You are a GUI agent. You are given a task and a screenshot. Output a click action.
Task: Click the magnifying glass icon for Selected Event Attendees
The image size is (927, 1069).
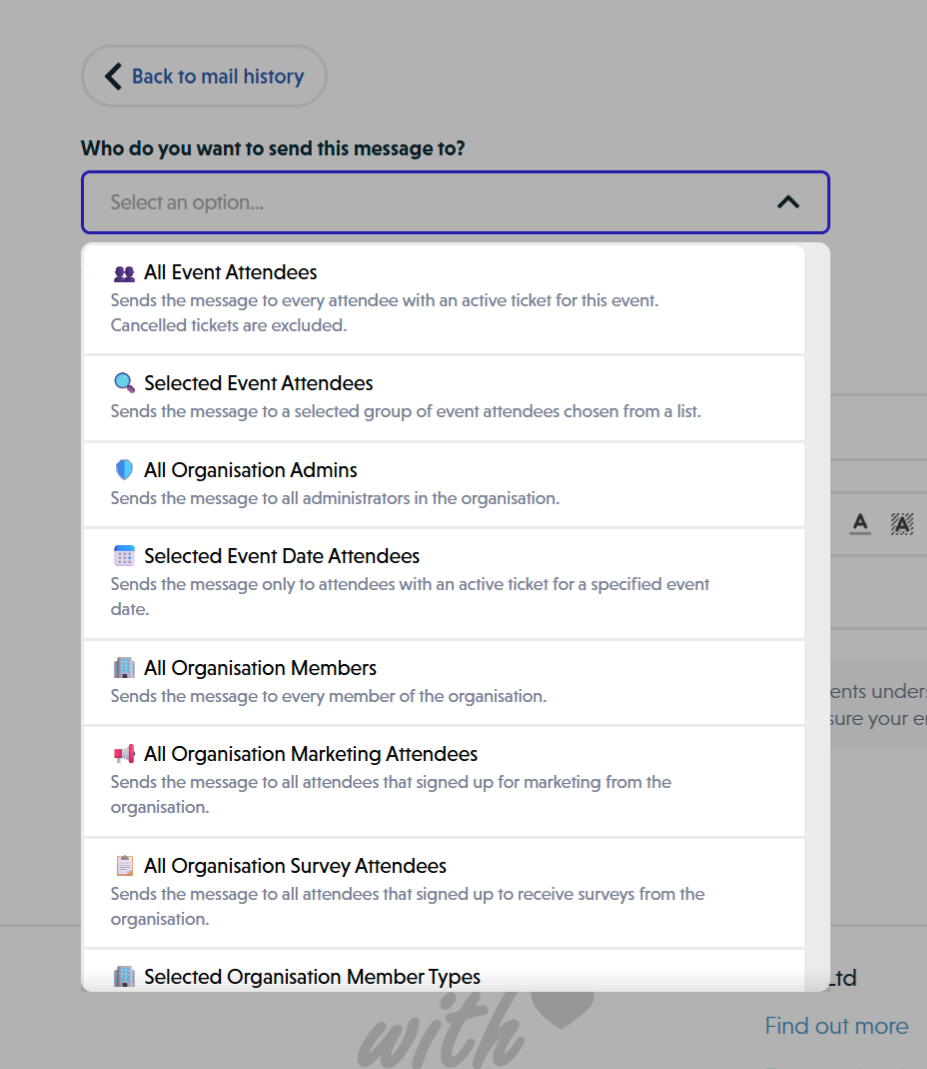(123, 382)
